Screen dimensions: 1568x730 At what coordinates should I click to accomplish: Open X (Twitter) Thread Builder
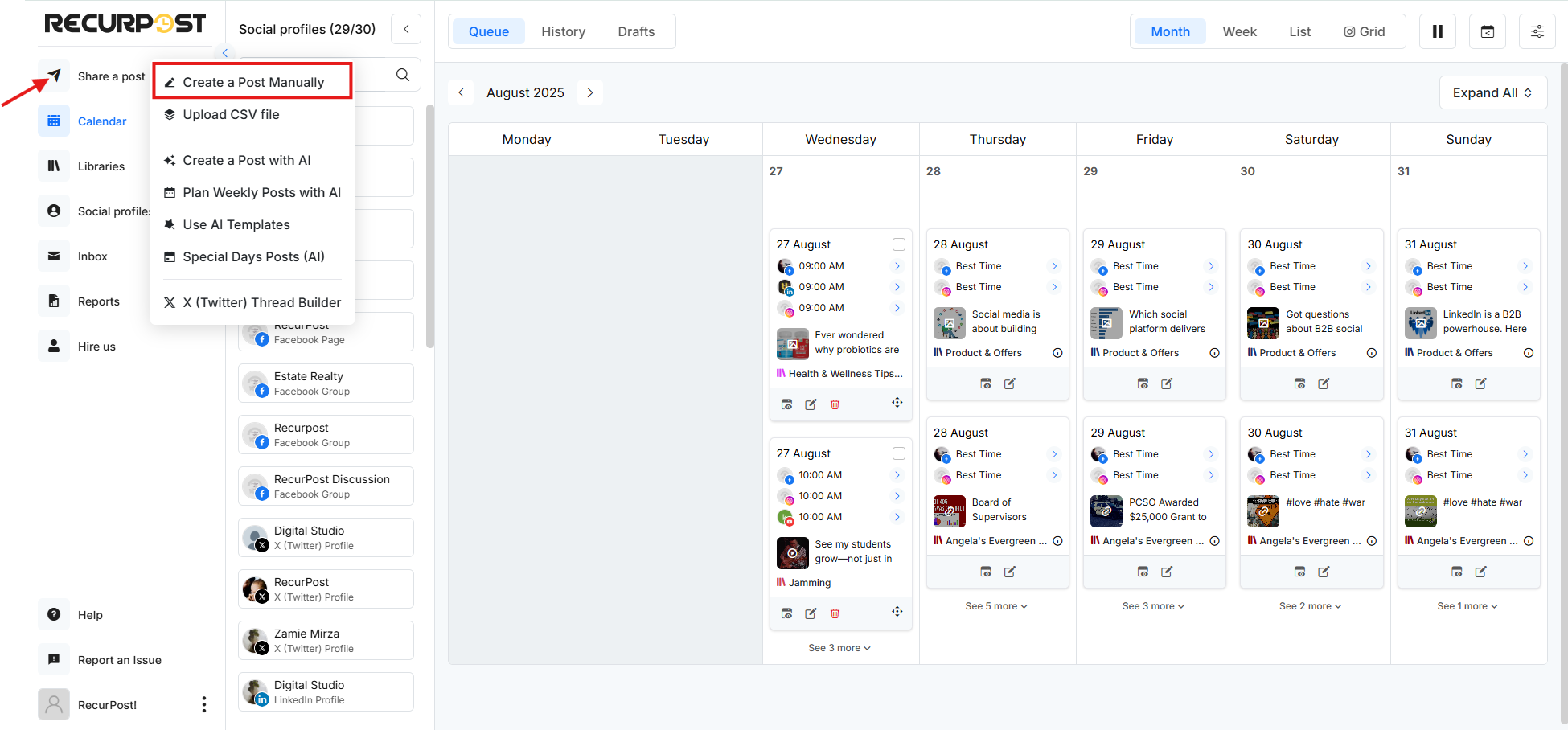[x=252, y=302]
